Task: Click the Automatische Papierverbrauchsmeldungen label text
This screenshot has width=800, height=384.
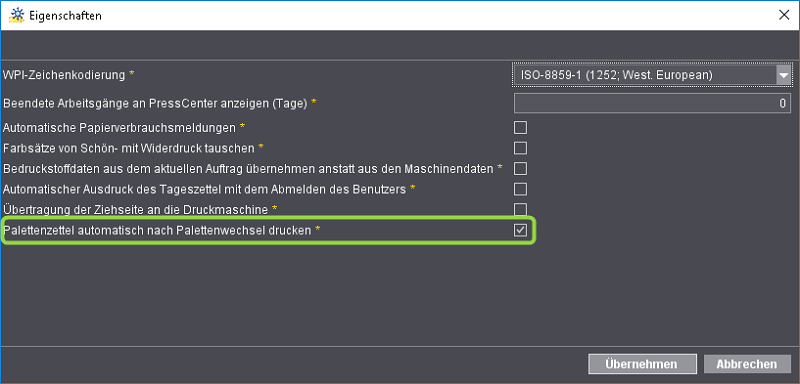Action: click(x=119, y=126)
